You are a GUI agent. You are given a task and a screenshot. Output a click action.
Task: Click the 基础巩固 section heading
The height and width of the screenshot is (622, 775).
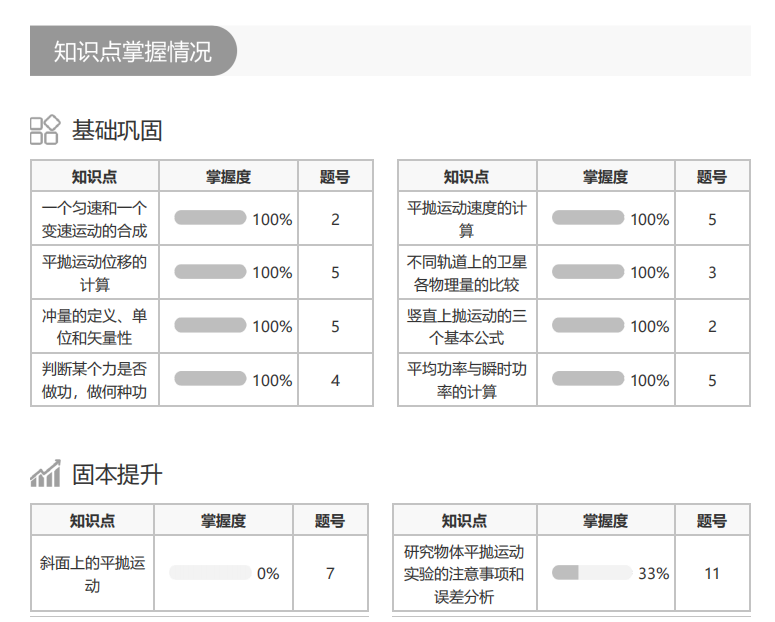click(117, 130)
